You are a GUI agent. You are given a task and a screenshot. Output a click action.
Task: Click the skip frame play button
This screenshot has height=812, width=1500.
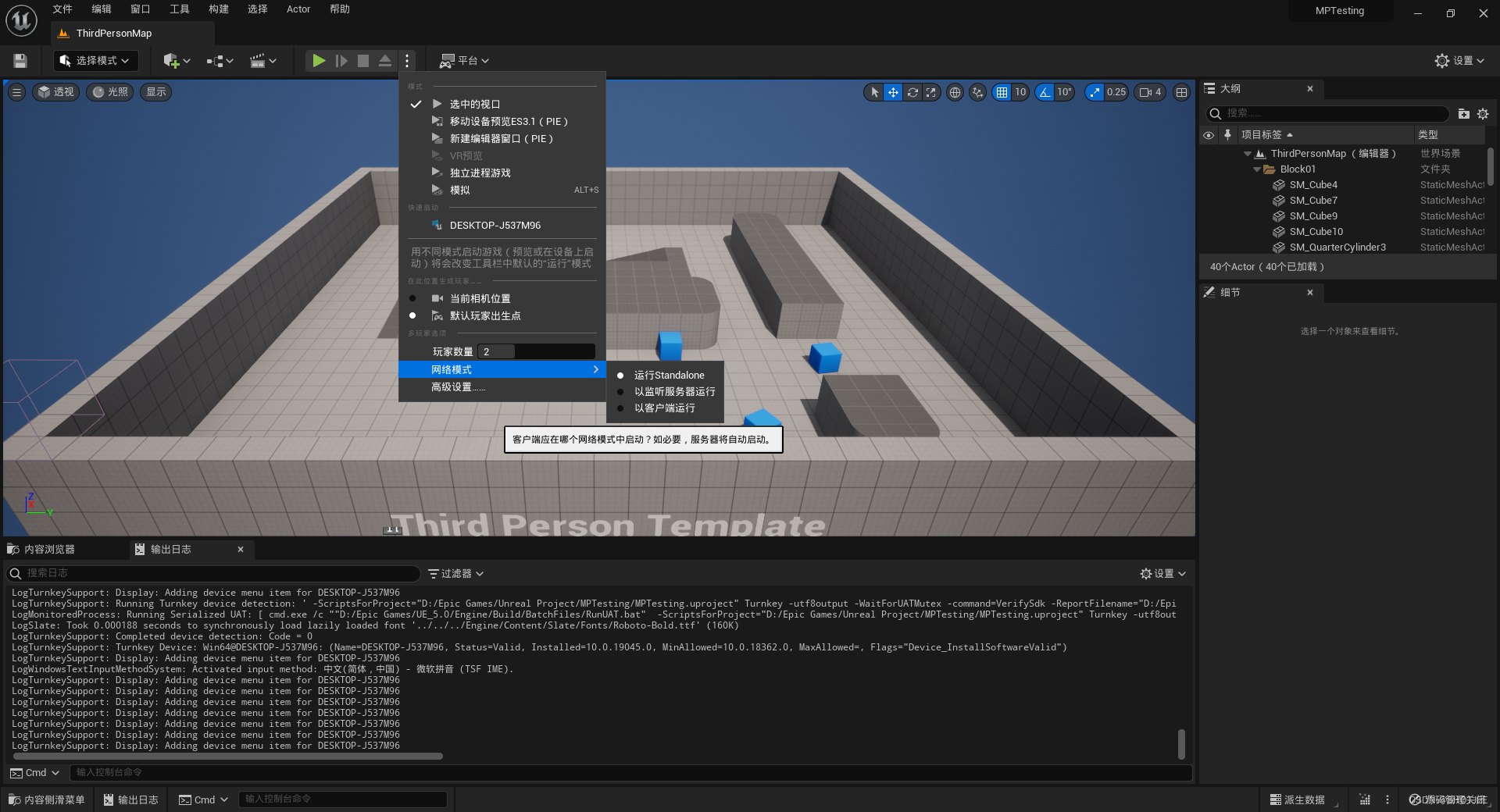[341, 61]
